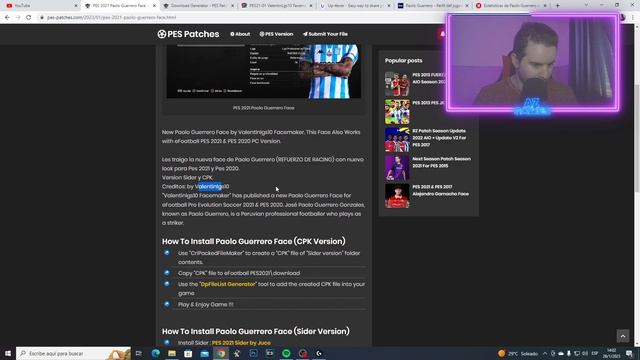Click the red notification bell in site header
Screen dimensions: 640x360
442,34
